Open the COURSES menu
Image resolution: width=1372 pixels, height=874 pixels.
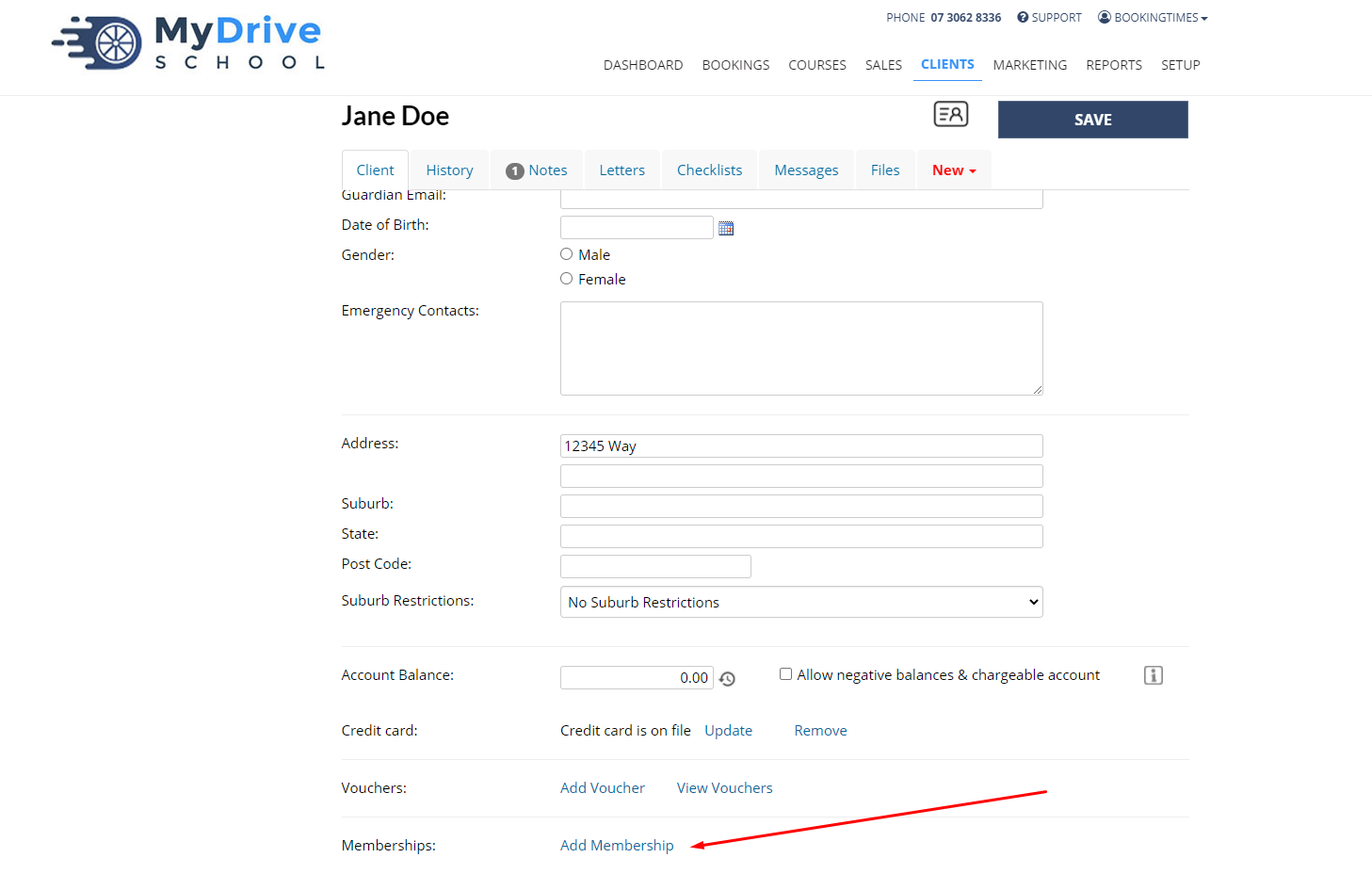[817, 65]
